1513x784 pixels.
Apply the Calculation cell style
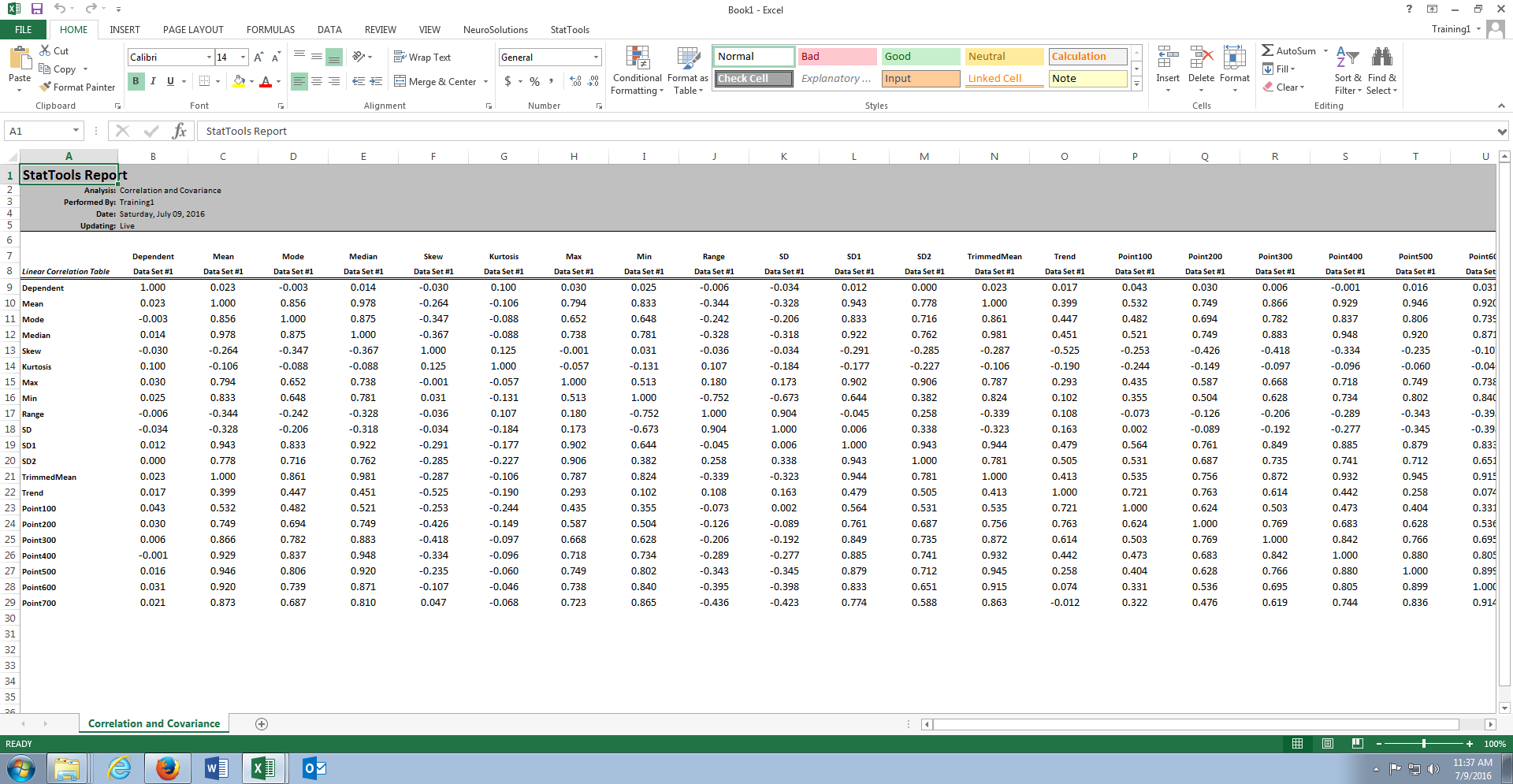tap(1088, 56)
